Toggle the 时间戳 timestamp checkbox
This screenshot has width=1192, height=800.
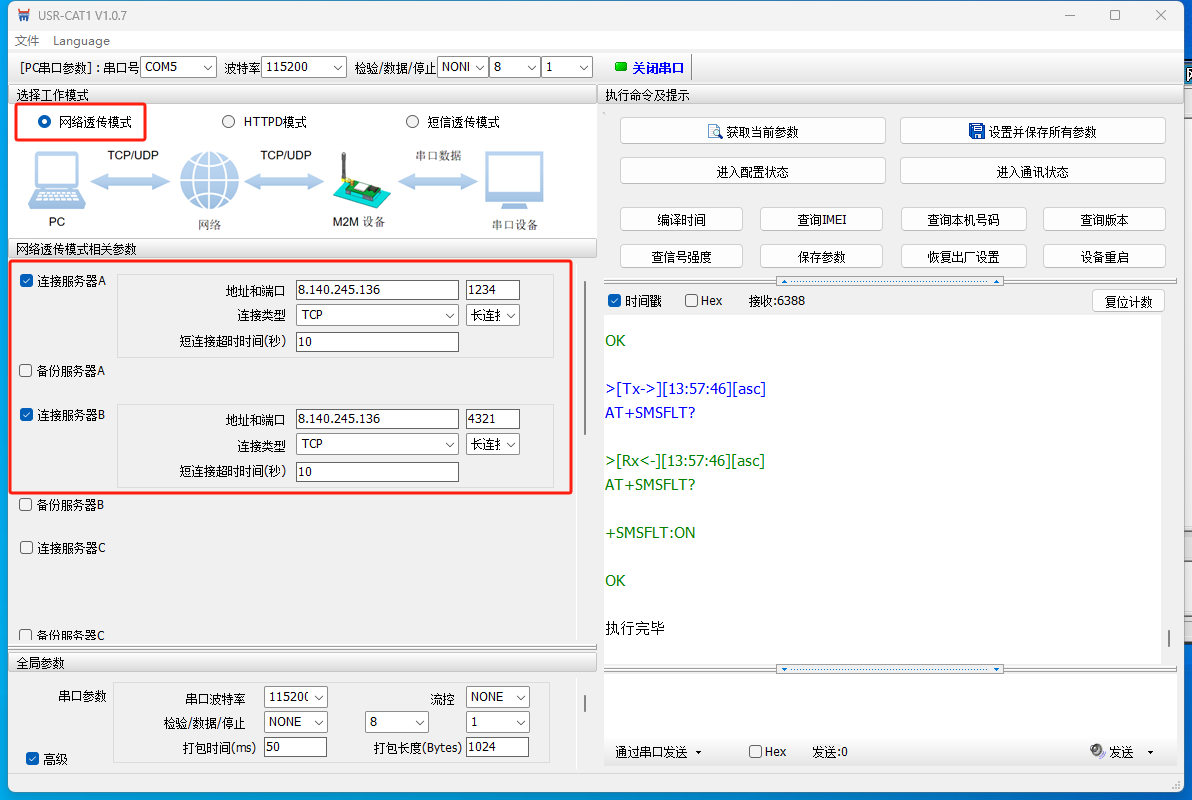click(x=615, y=301)
